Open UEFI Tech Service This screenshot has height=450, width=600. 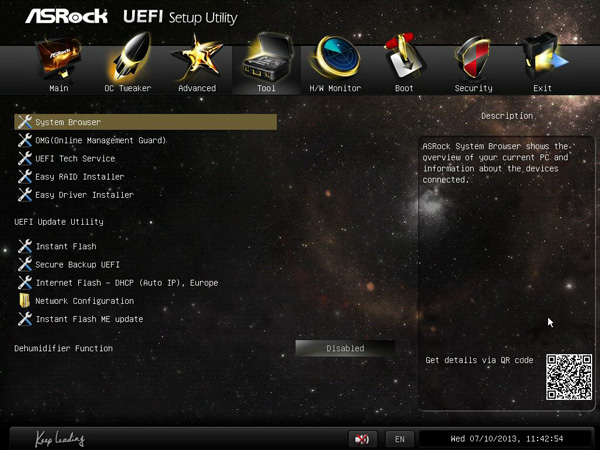pyautogui.click(x=75, y=158)
